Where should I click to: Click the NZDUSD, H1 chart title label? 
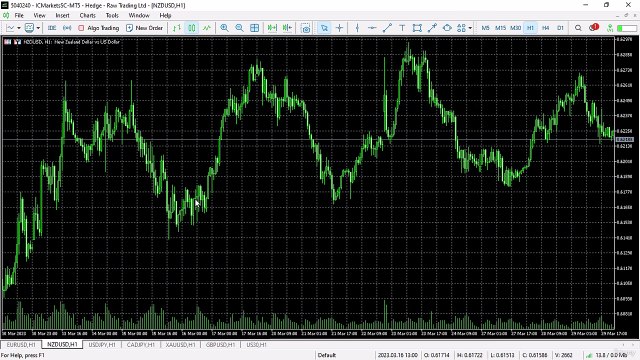pyautogui.click(x=71, y=42)
